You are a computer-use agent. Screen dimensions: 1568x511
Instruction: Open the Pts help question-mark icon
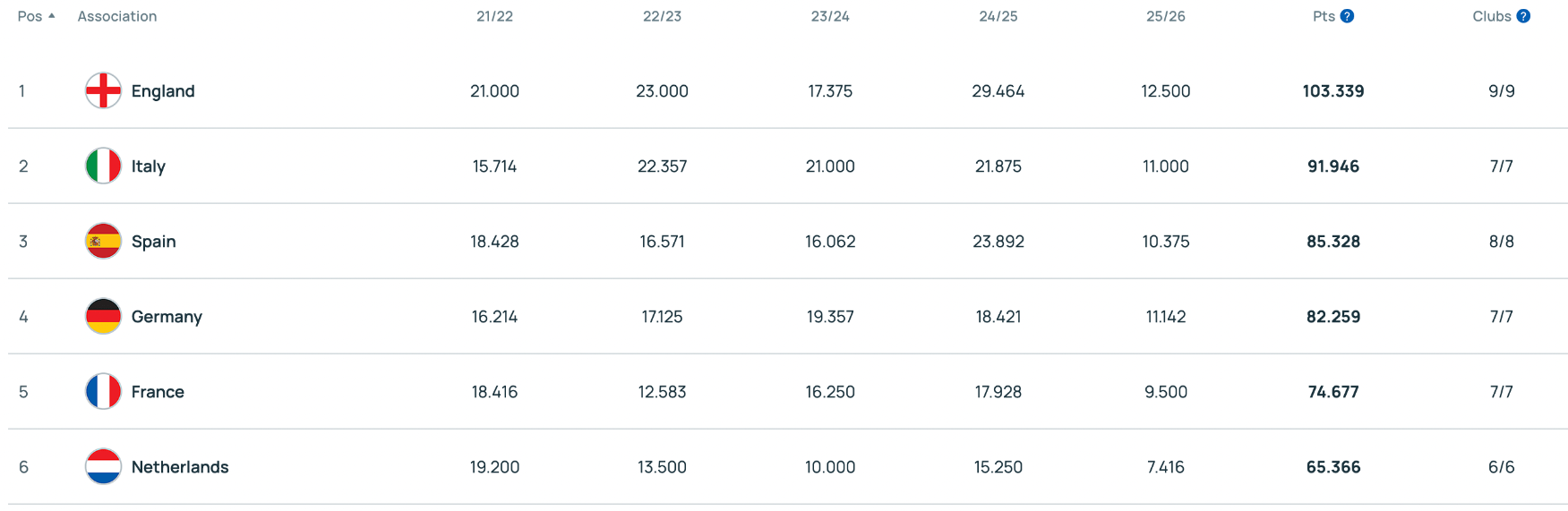point(1347,16)
